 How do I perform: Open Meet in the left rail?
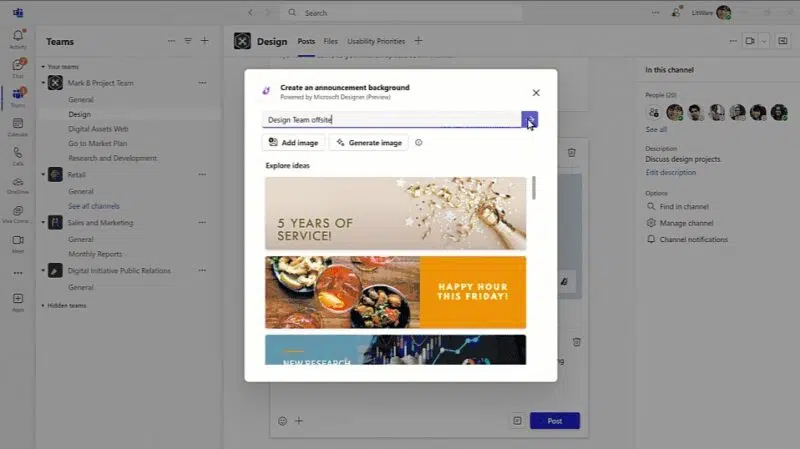point(18,243)
